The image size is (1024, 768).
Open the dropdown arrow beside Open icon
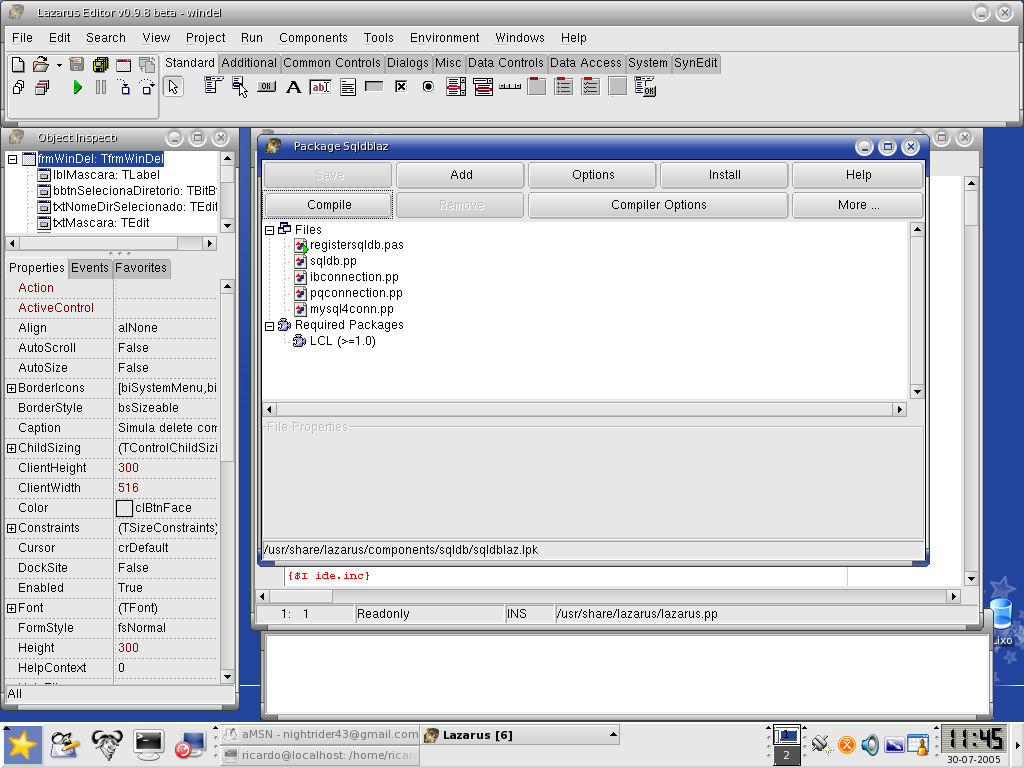tap(59, 65)
